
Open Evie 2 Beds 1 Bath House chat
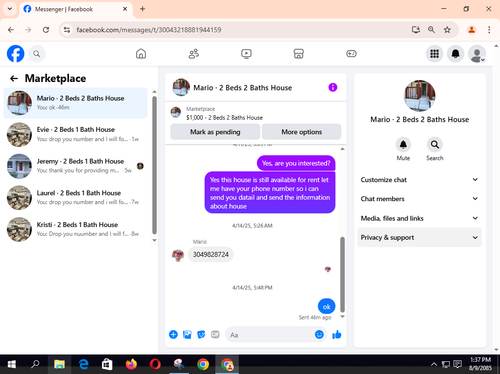tap(75, 134)
